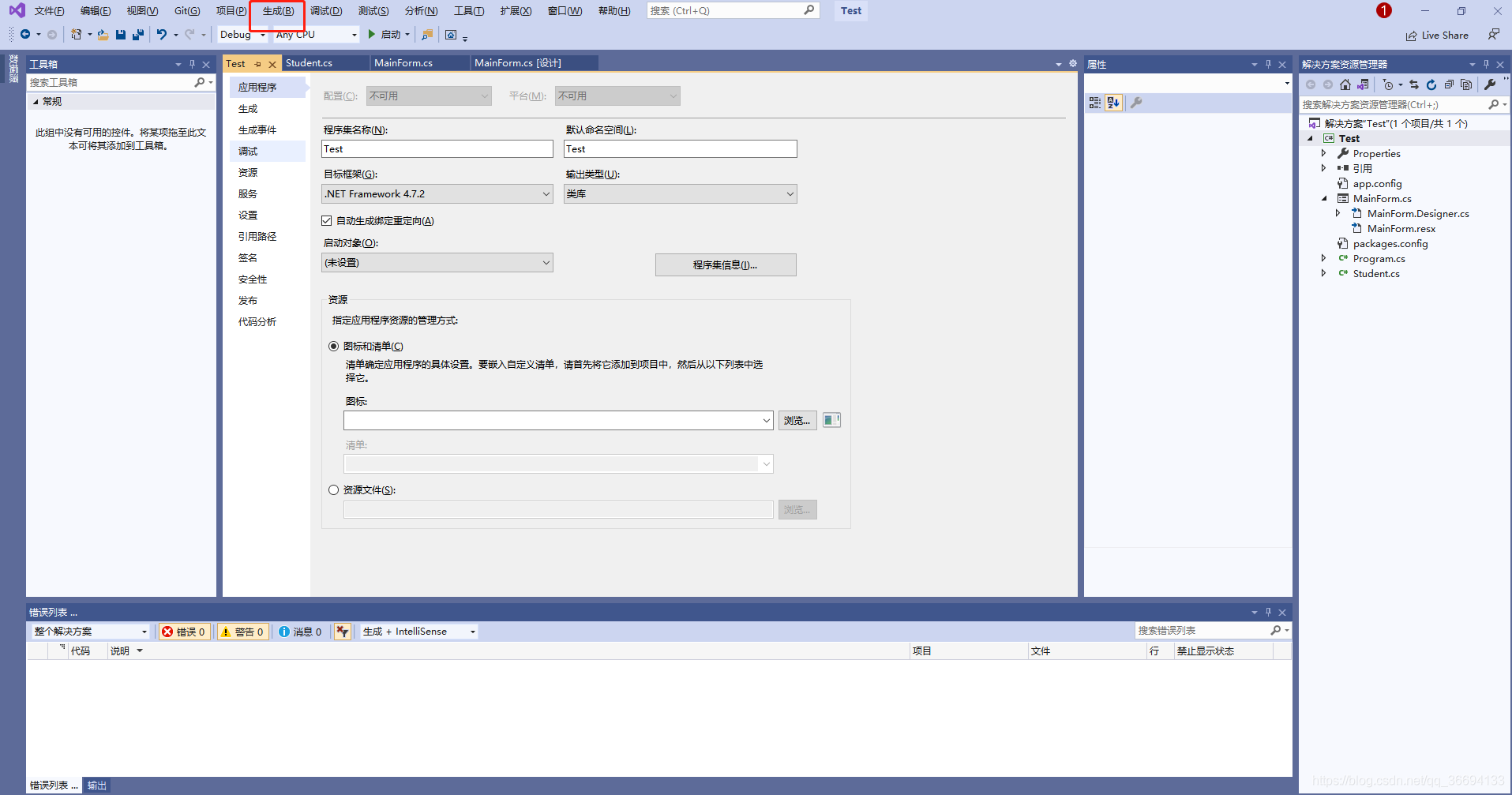Click the feedback icon beside Live Share

[x=1493, y=34]
